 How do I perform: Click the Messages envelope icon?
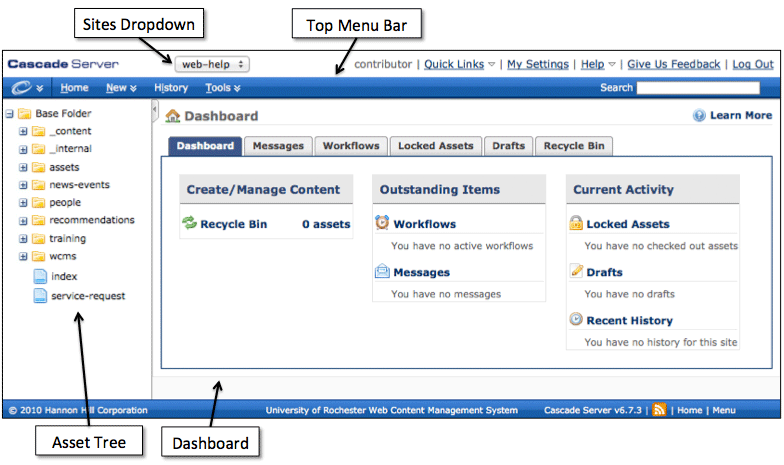coord(382,271)
